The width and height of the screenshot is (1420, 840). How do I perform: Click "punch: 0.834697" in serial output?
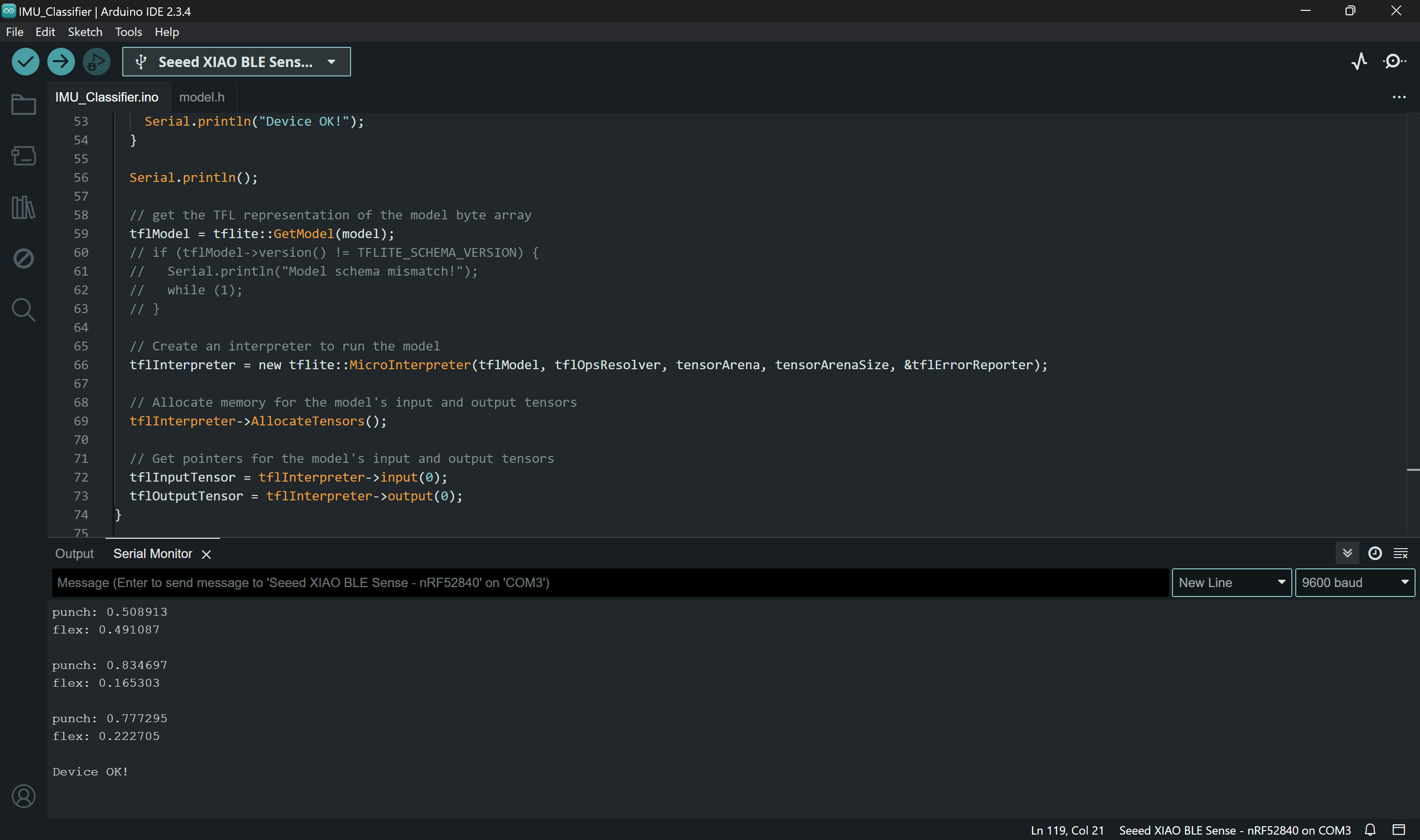[x=110, y=665]
